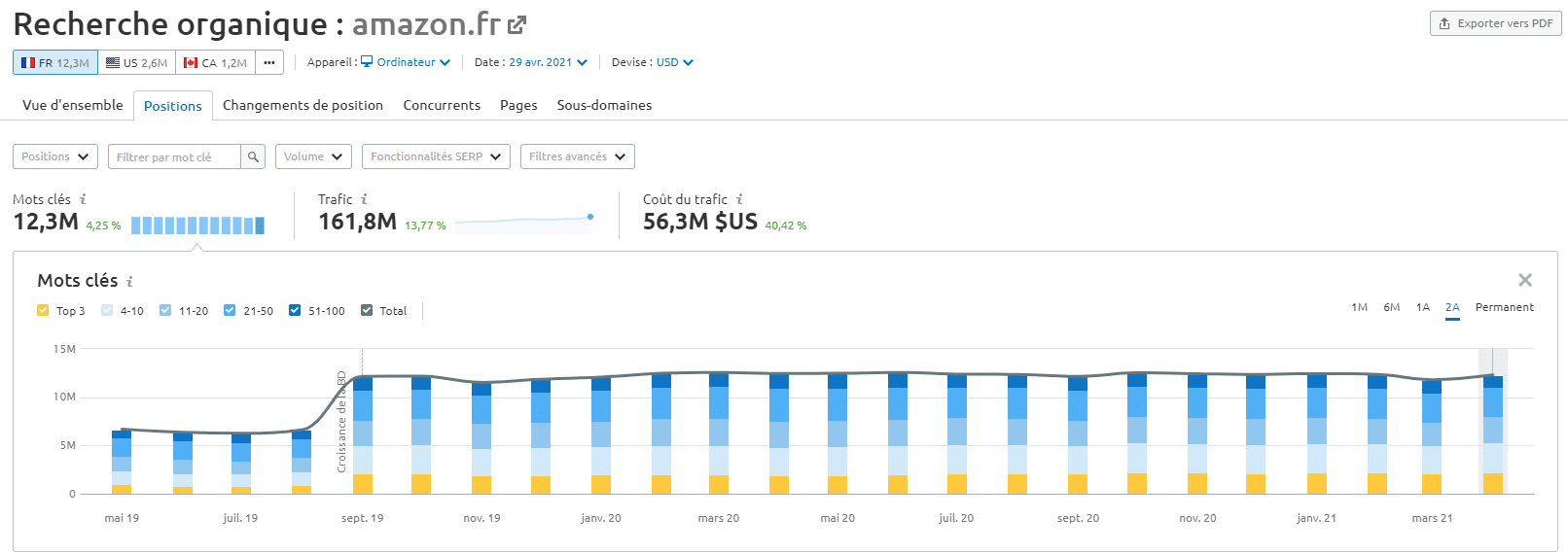Expand the Fonctionnalités SERP filter
Viewport: 1568px width, 554px height.
[436, 156]
